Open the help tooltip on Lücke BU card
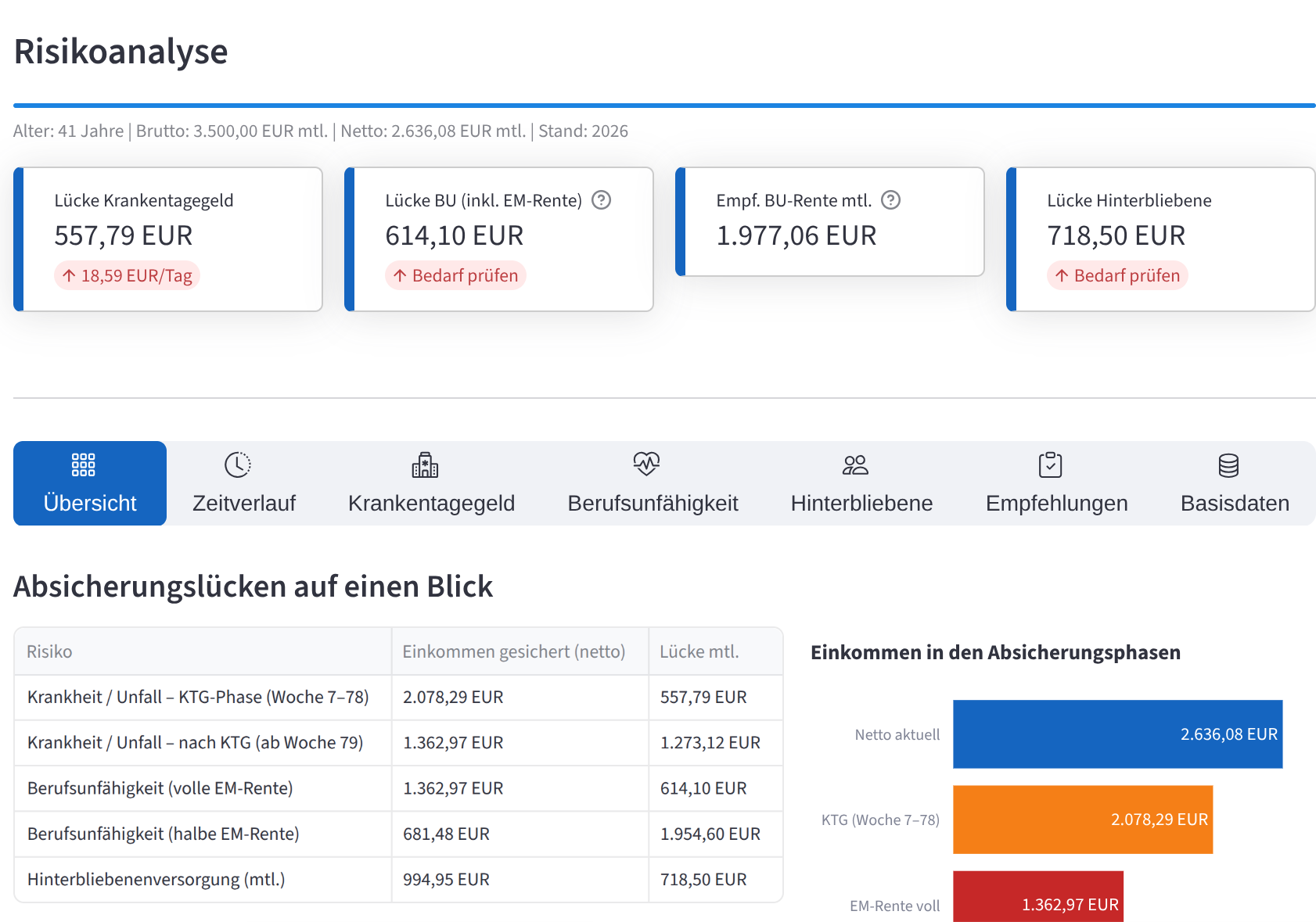The width and height of the screenshot is (1316, 922). tap(600, 200)
